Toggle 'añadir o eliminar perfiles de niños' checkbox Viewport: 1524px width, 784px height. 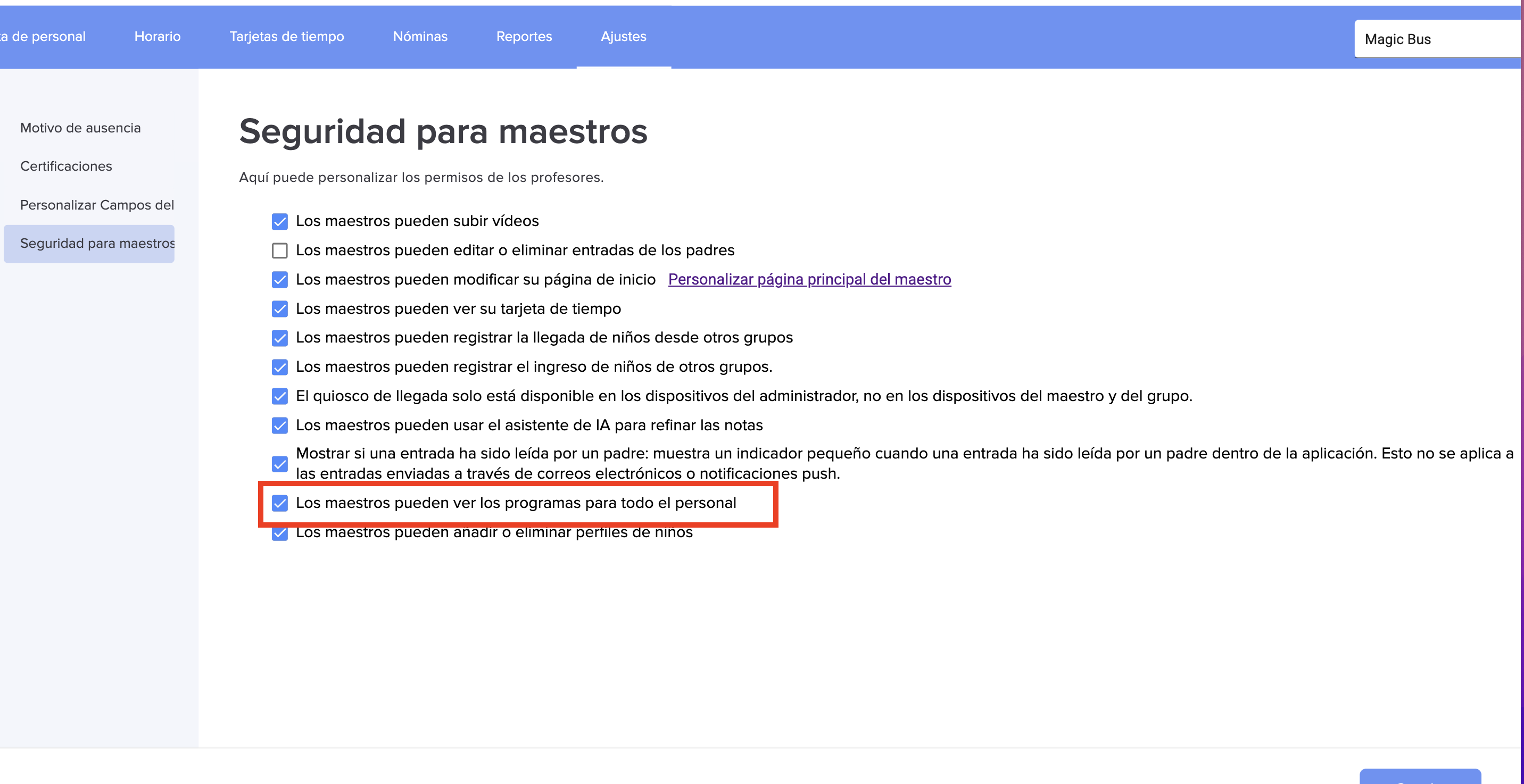click(x=280, y=534)
